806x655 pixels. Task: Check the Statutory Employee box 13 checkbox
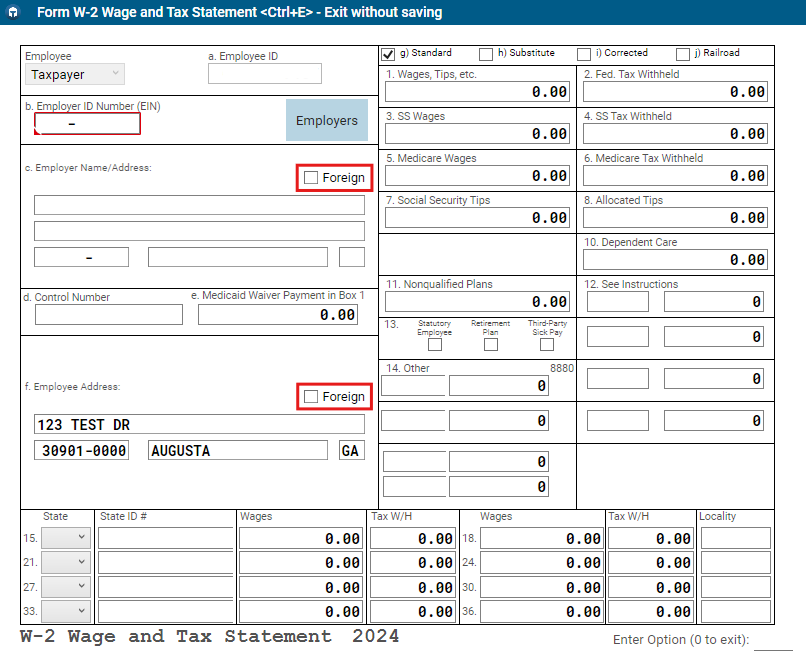click(435, 344)
